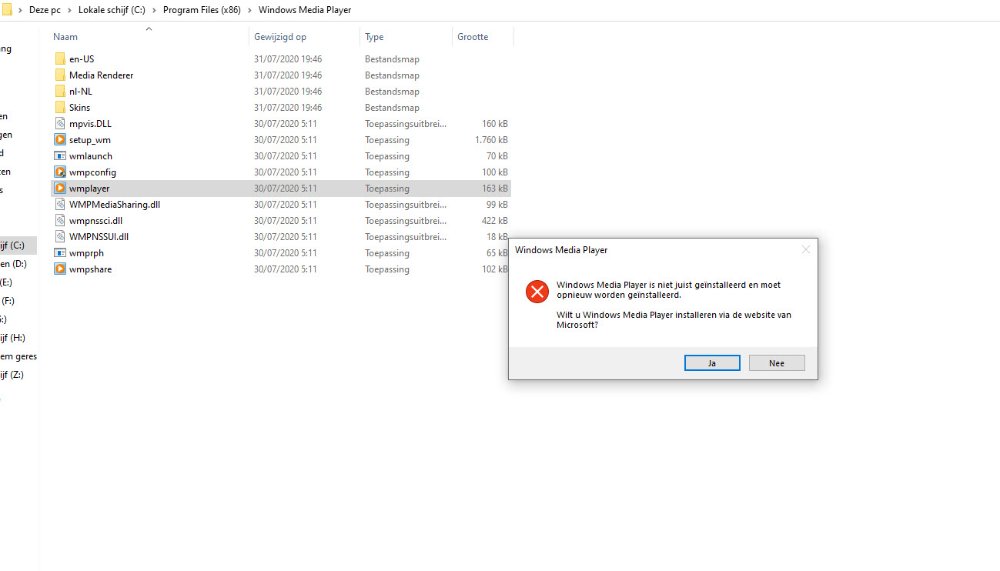Select the wmpnssci.dll file name
The image size is (1000, 571).
pos(96,221)
